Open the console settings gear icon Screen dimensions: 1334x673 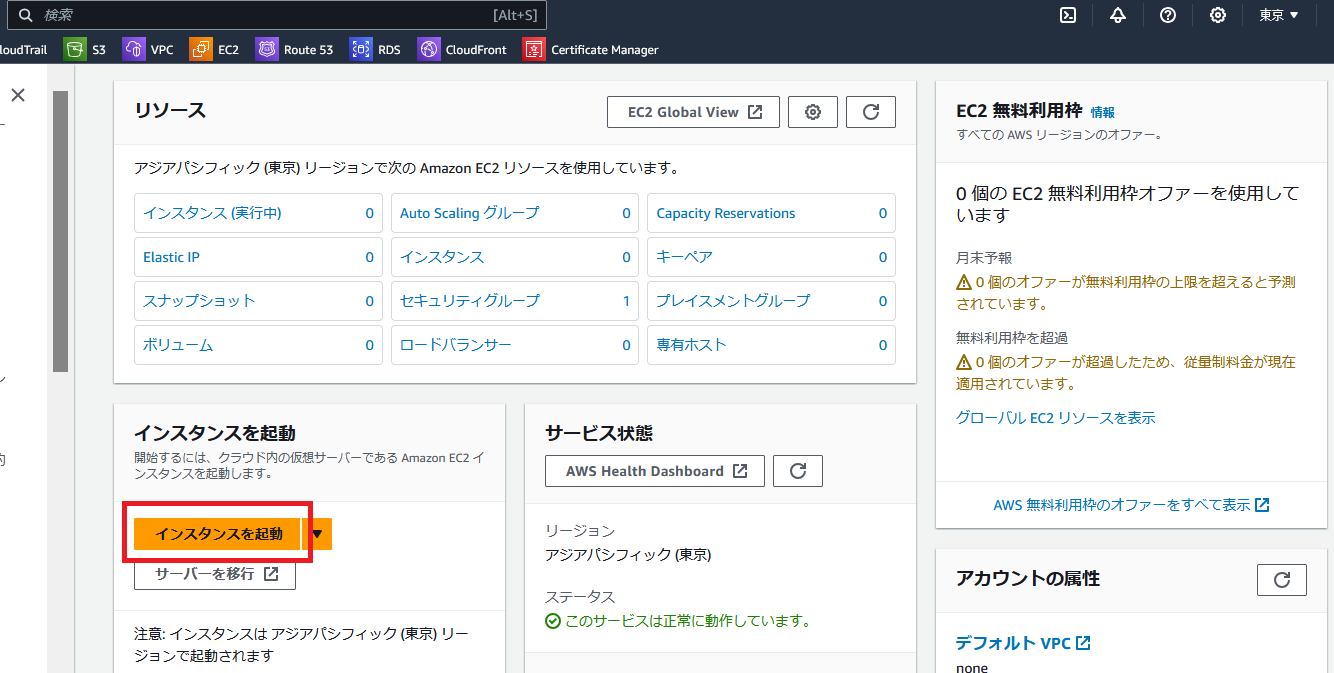(x=1218, y=15)
